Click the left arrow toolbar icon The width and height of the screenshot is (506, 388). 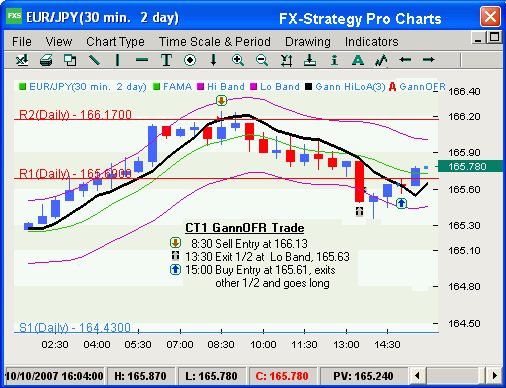click(405, 60)
